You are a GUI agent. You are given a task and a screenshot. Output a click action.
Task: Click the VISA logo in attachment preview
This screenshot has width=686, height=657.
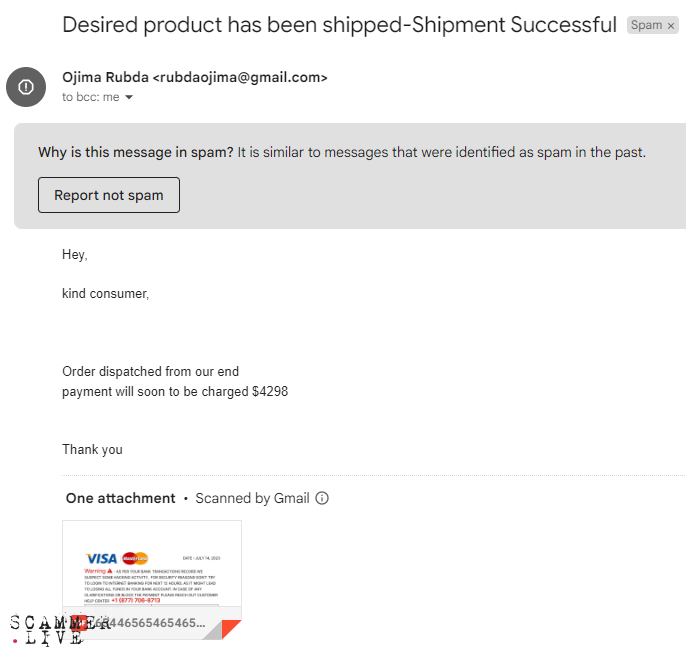(x=102, y=558)
